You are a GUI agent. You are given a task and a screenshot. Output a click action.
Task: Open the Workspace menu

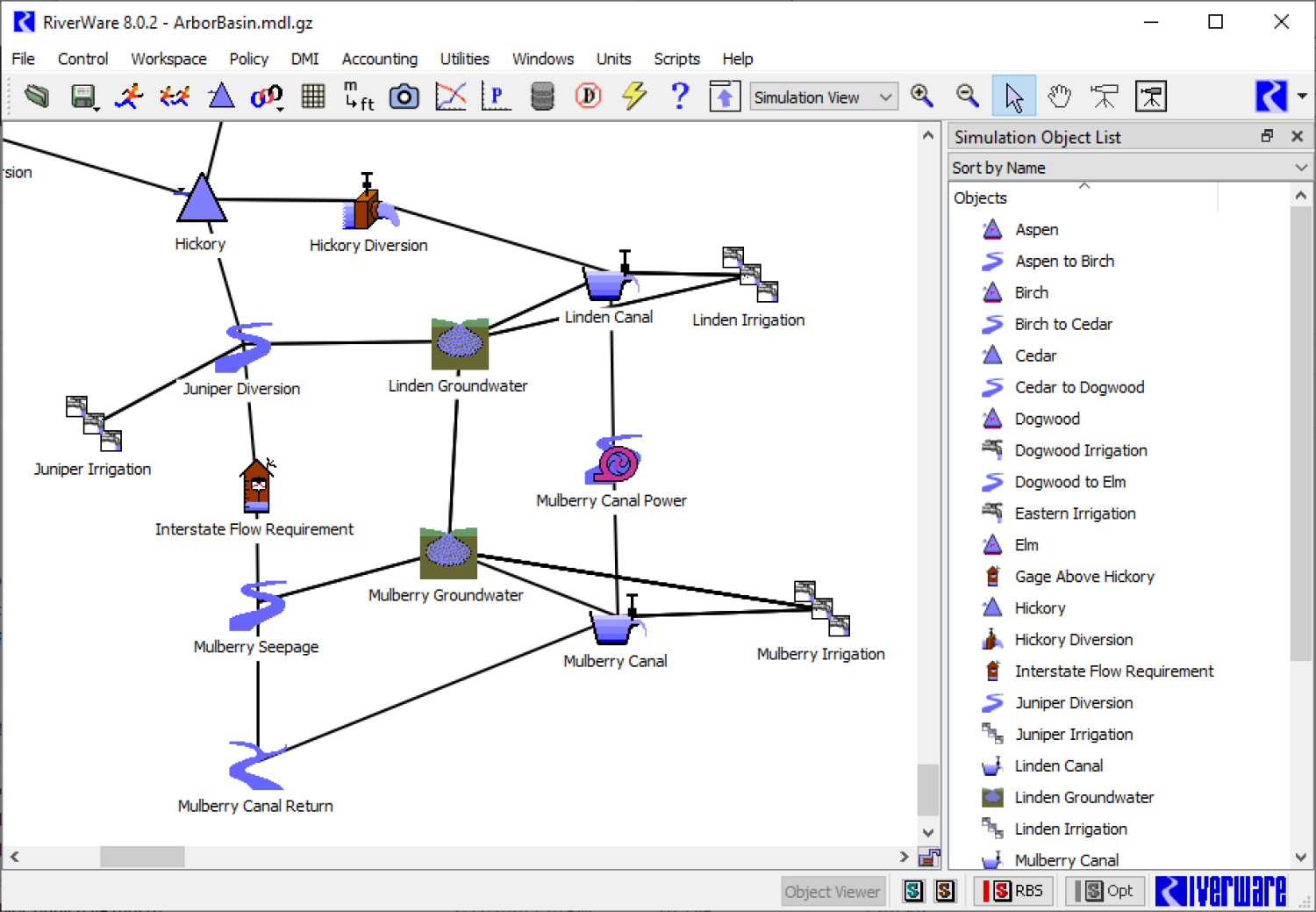(x=168, y=59)
